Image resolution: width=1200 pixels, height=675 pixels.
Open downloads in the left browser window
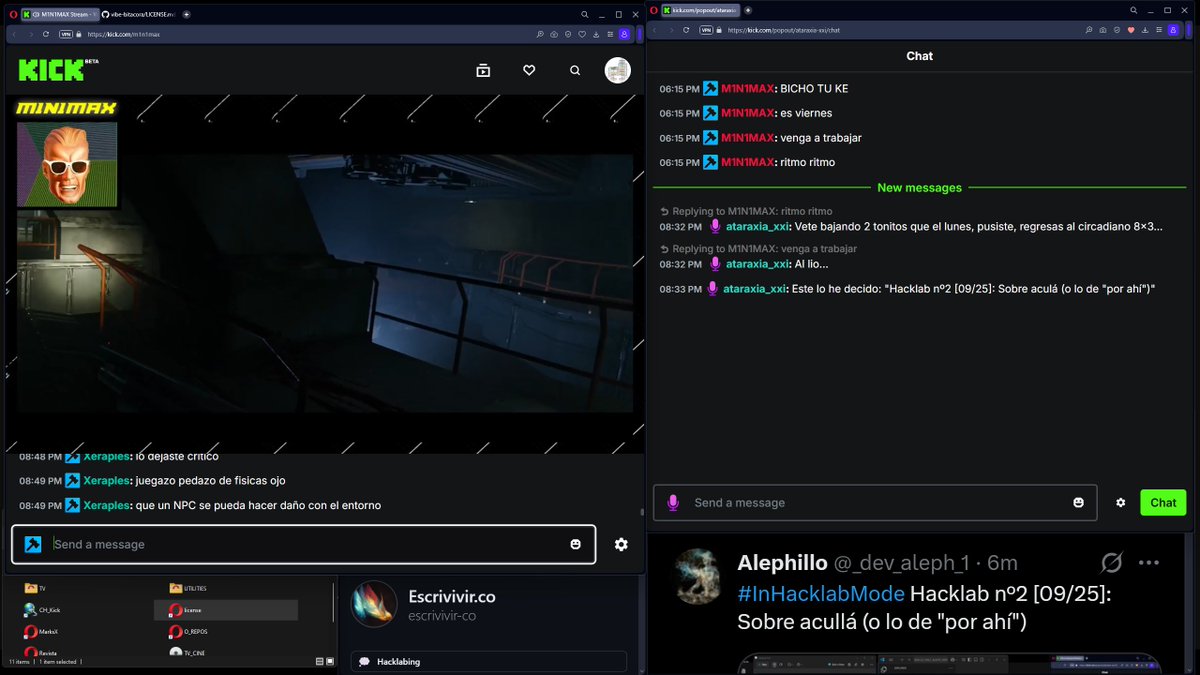coord(596,34)
